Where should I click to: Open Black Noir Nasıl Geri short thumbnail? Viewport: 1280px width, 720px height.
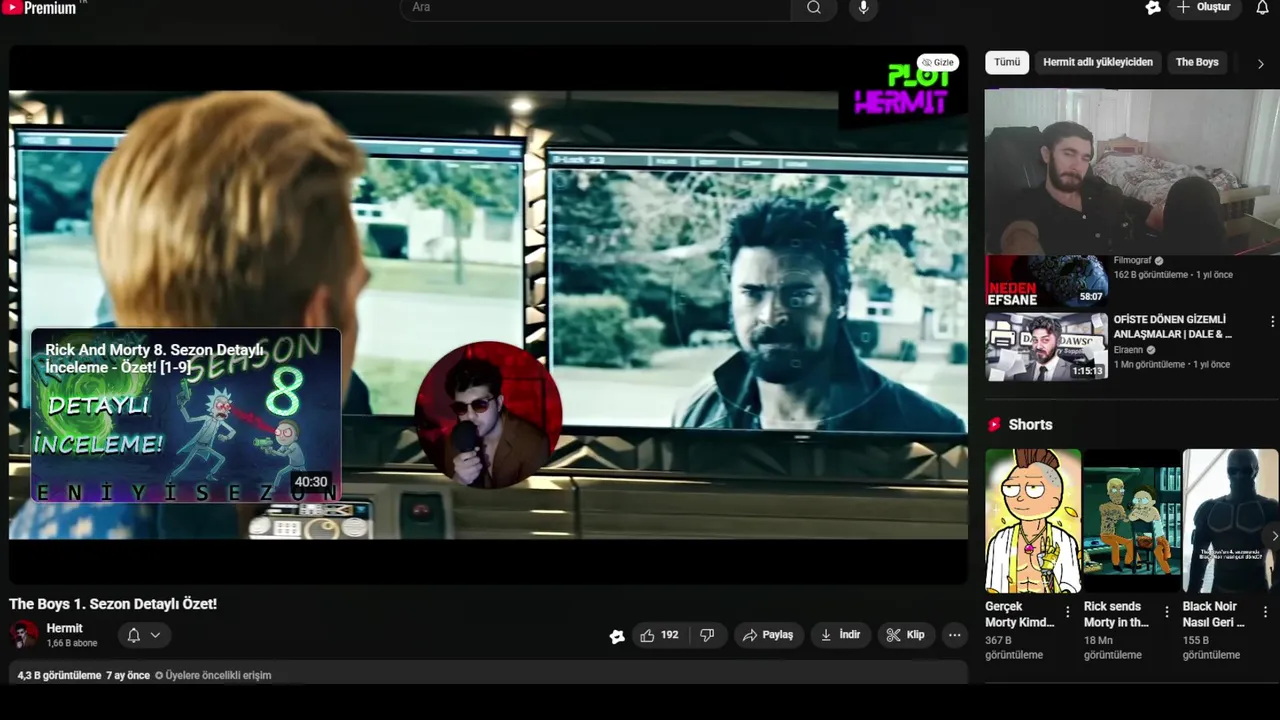pyautogui.click(x=1231, y=521)
